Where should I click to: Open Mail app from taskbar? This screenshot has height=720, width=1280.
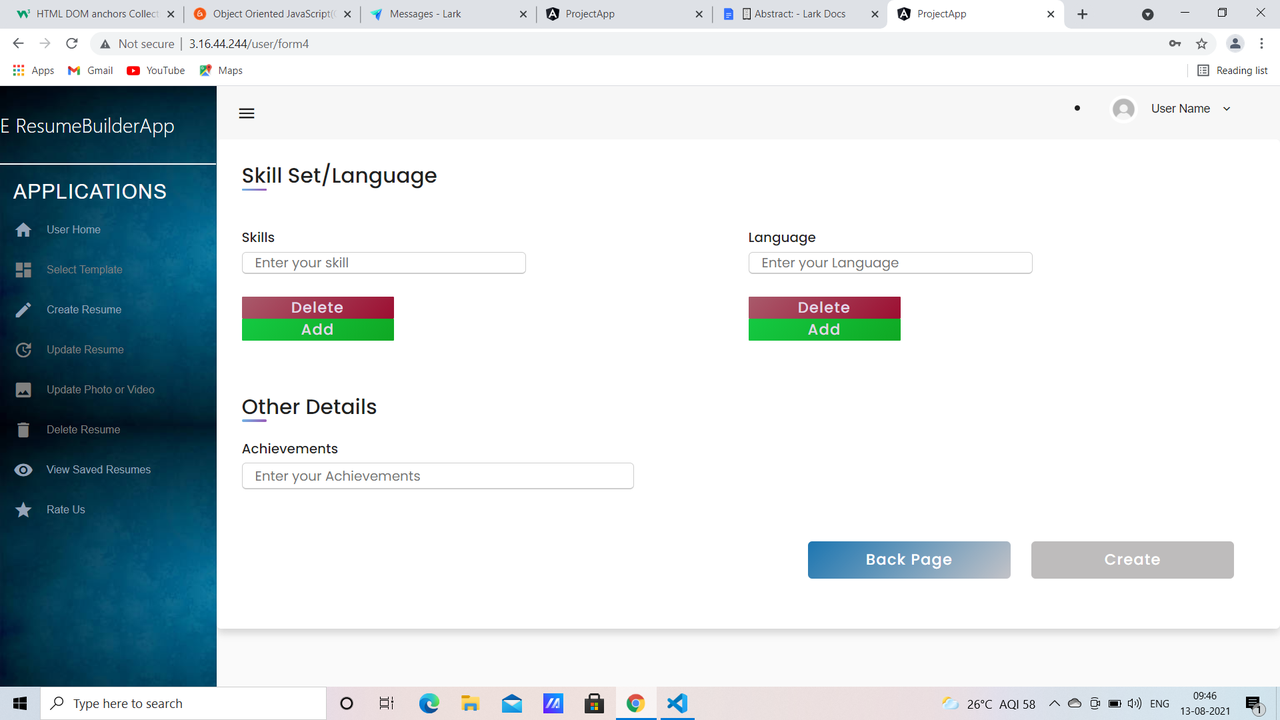512,703
